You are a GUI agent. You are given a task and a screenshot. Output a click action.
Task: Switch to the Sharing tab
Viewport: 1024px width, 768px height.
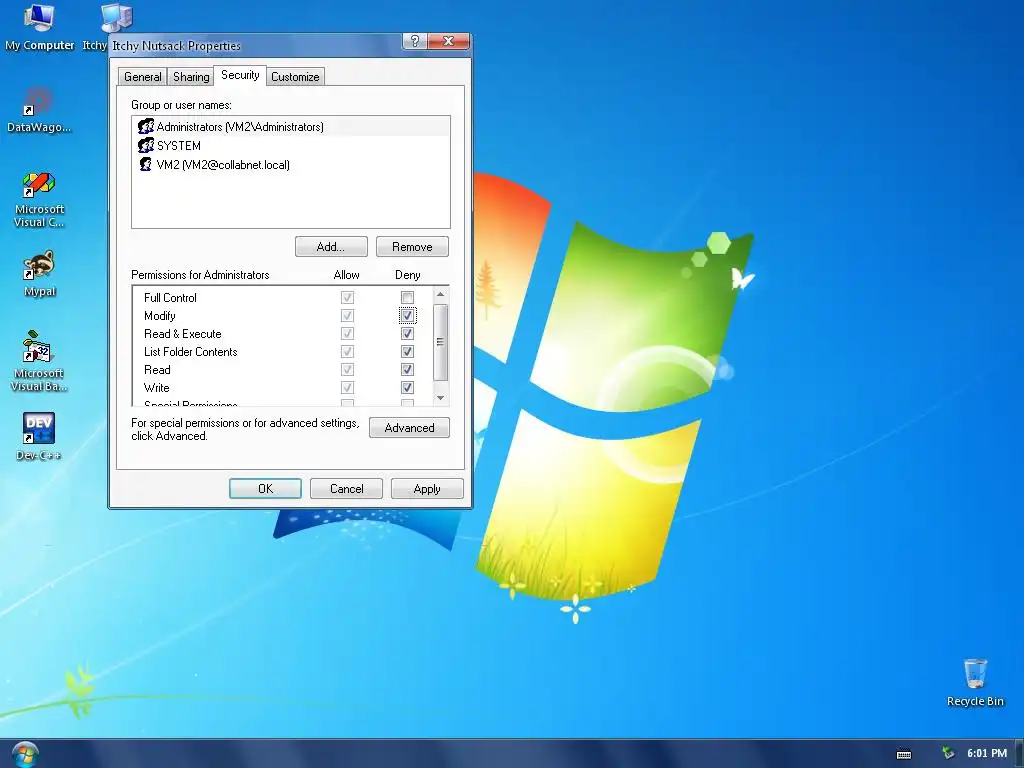click(191, 76)
